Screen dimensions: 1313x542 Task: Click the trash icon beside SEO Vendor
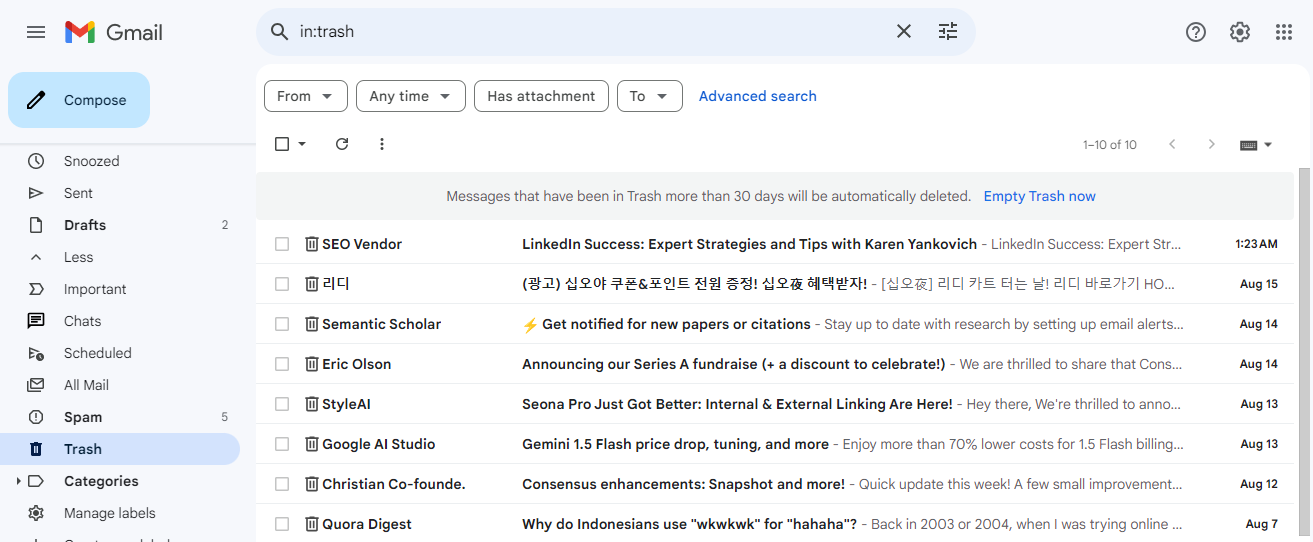[312, 244]
